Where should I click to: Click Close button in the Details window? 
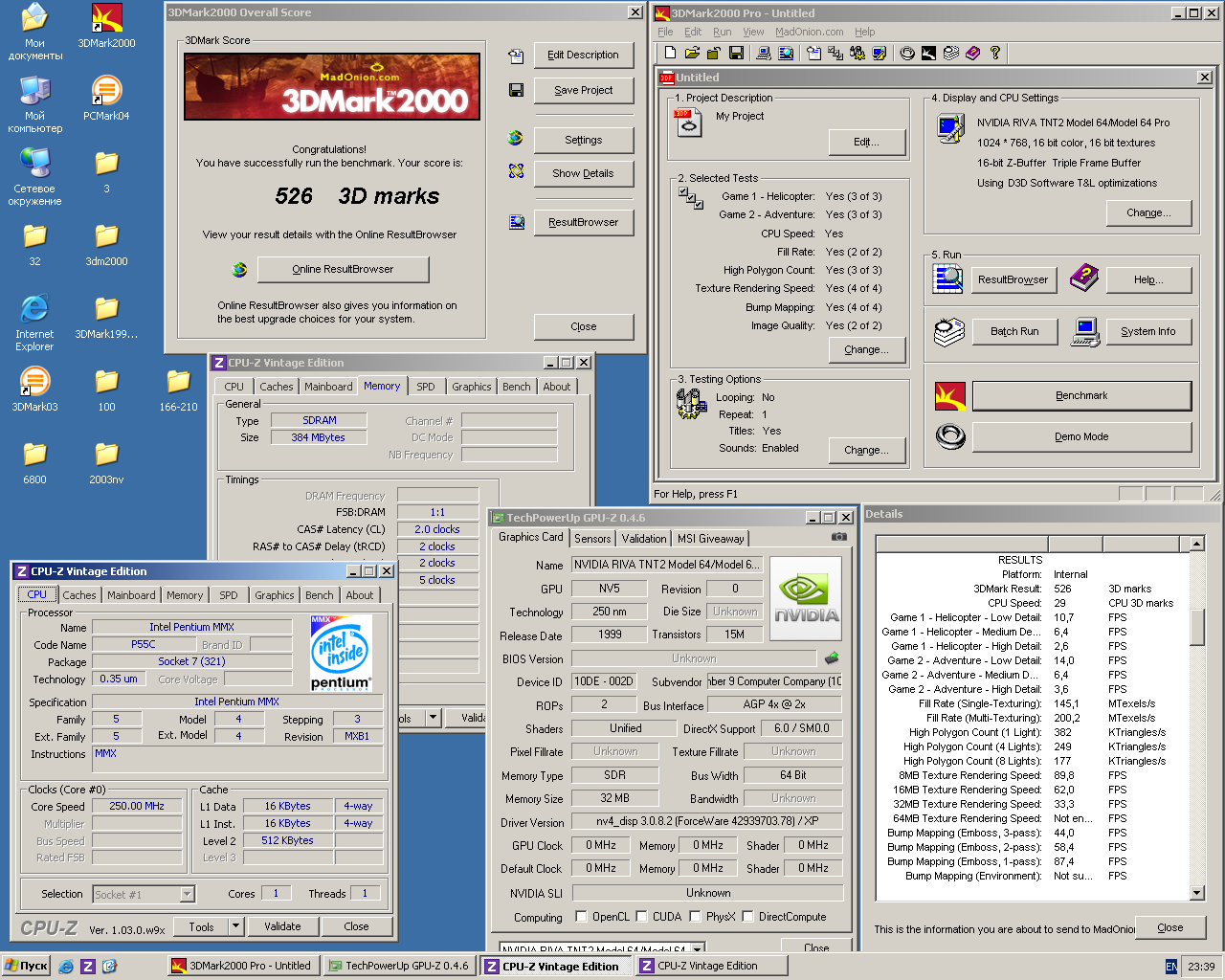click(1169, 928)
